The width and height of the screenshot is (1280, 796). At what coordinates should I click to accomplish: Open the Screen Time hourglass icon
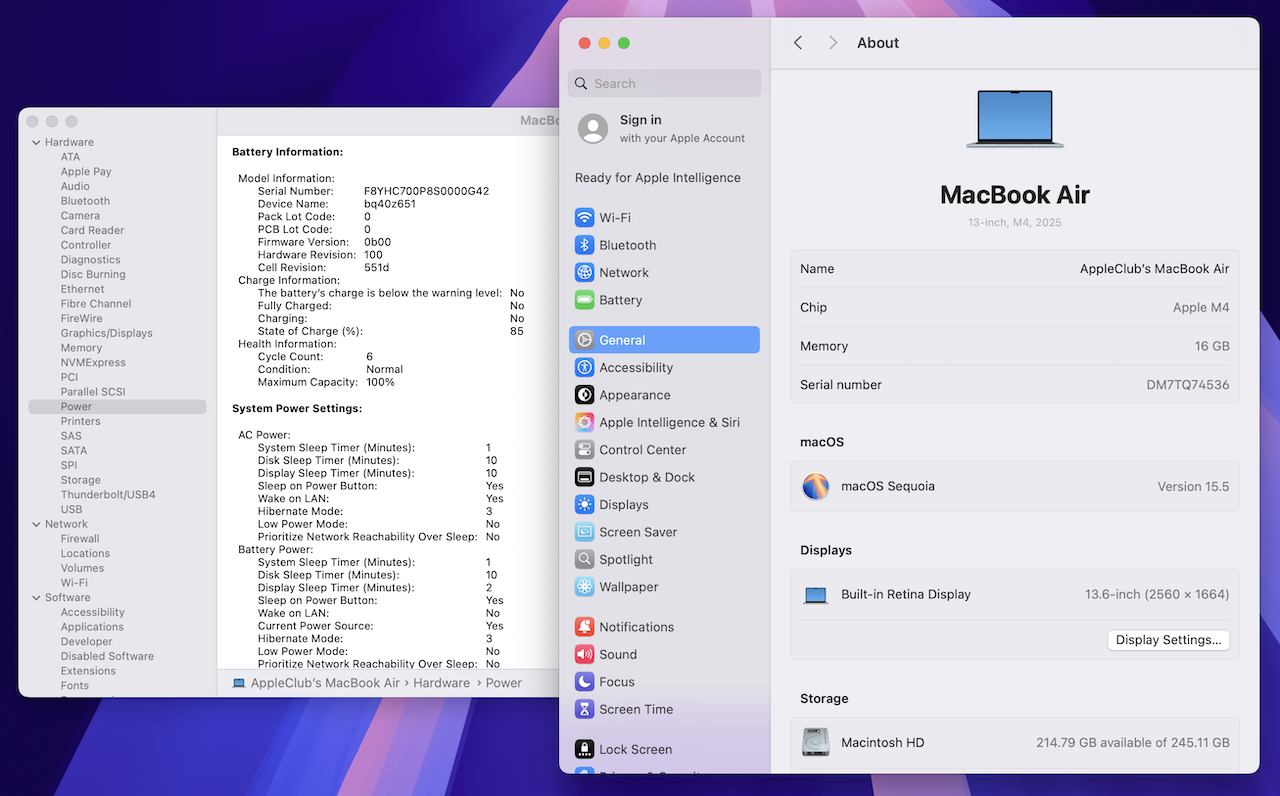tap(585, 710)
